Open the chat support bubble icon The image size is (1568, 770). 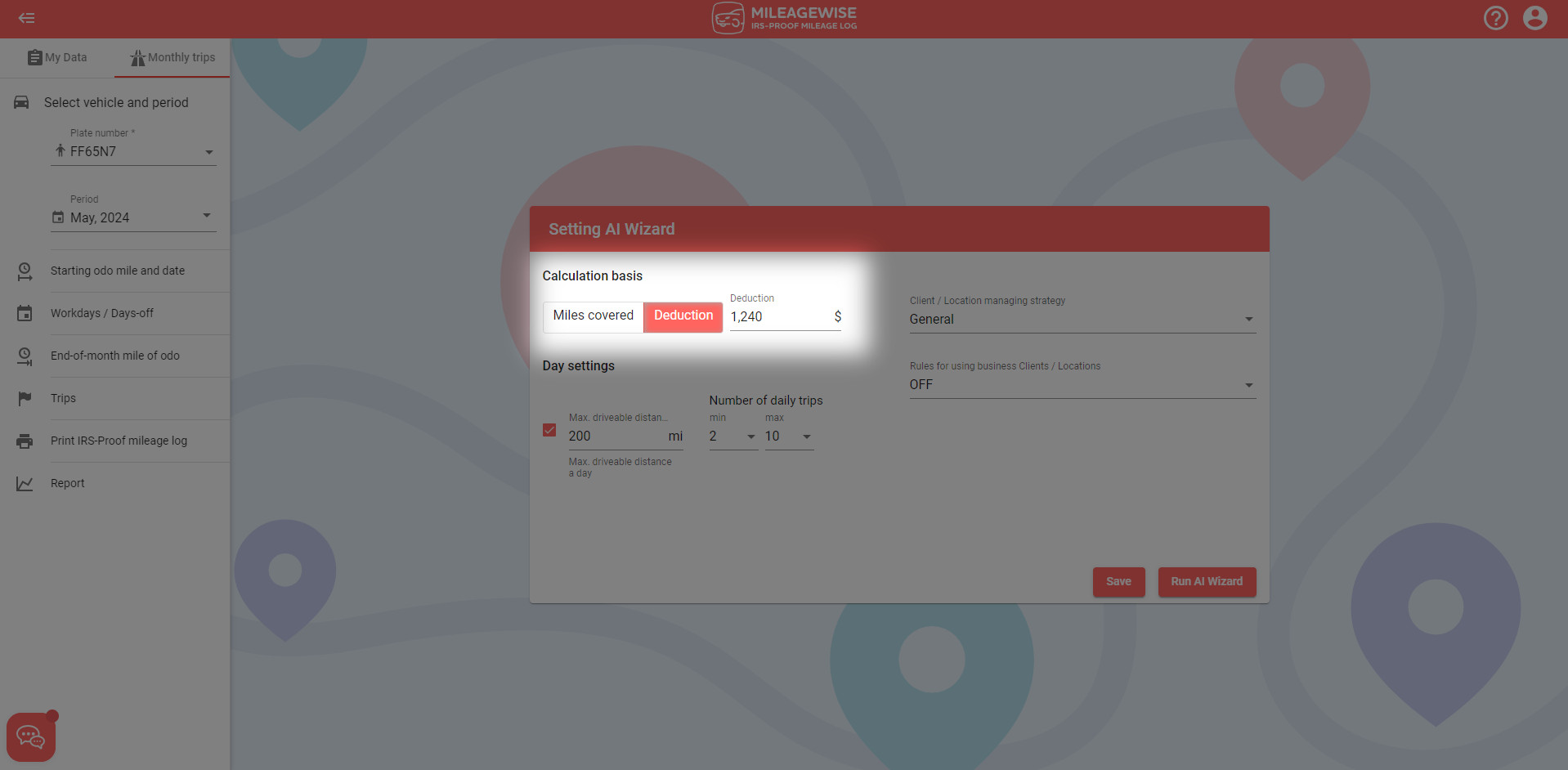30,735
